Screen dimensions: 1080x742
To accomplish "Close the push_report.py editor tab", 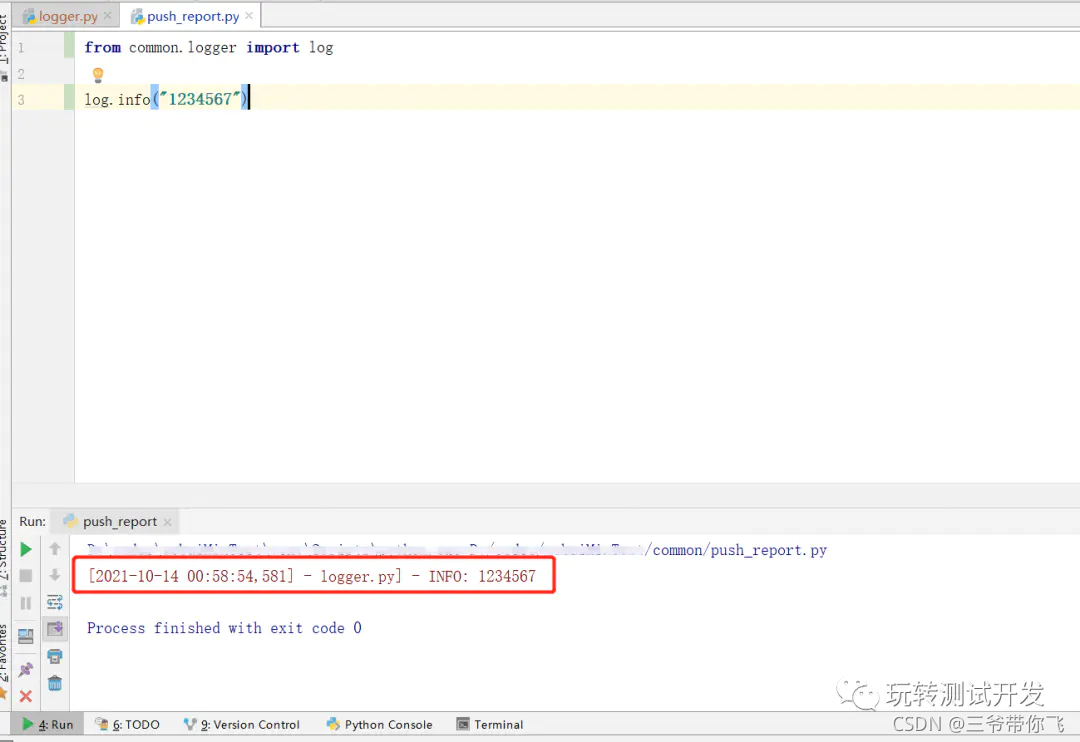I will tap(249, 15).
